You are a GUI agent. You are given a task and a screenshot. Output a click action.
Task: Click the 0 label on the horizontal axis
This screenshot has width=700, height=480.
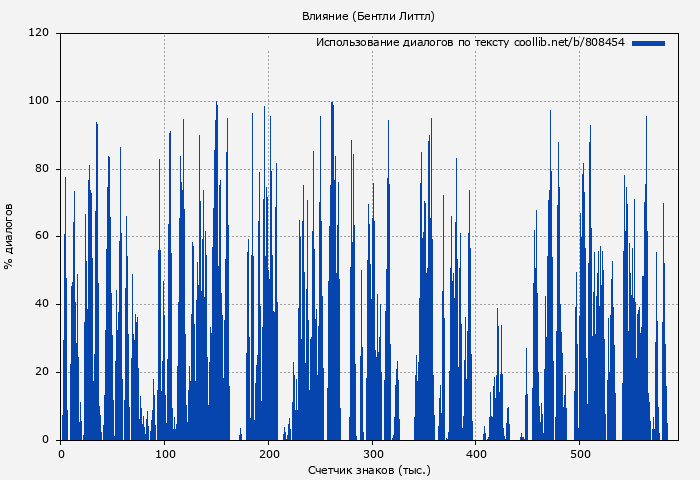tap(61, 454)
